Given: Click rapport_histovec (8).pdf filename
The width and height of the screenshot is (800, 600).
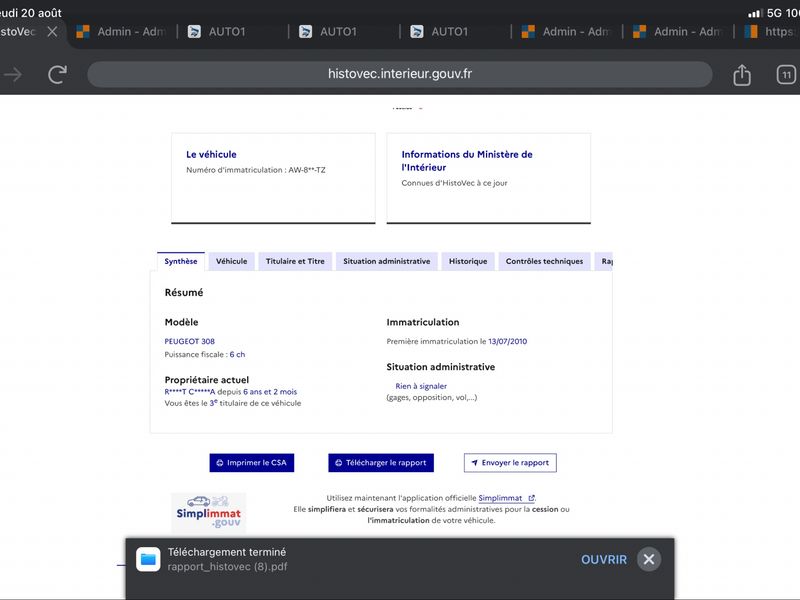Looking at the screenshot, I should pos(228,567).
